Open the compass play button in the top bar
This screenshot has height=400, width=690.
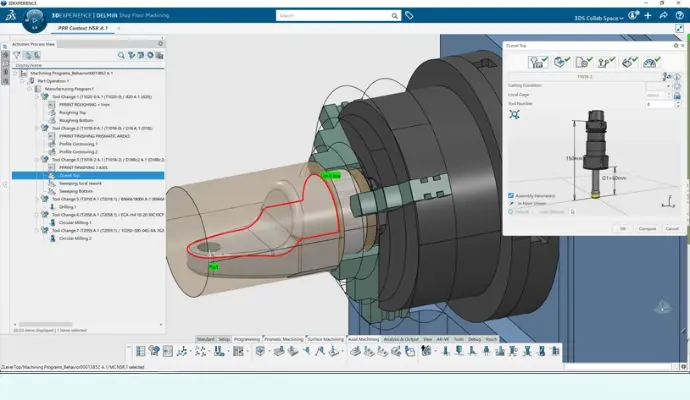[x=34, y=20]
